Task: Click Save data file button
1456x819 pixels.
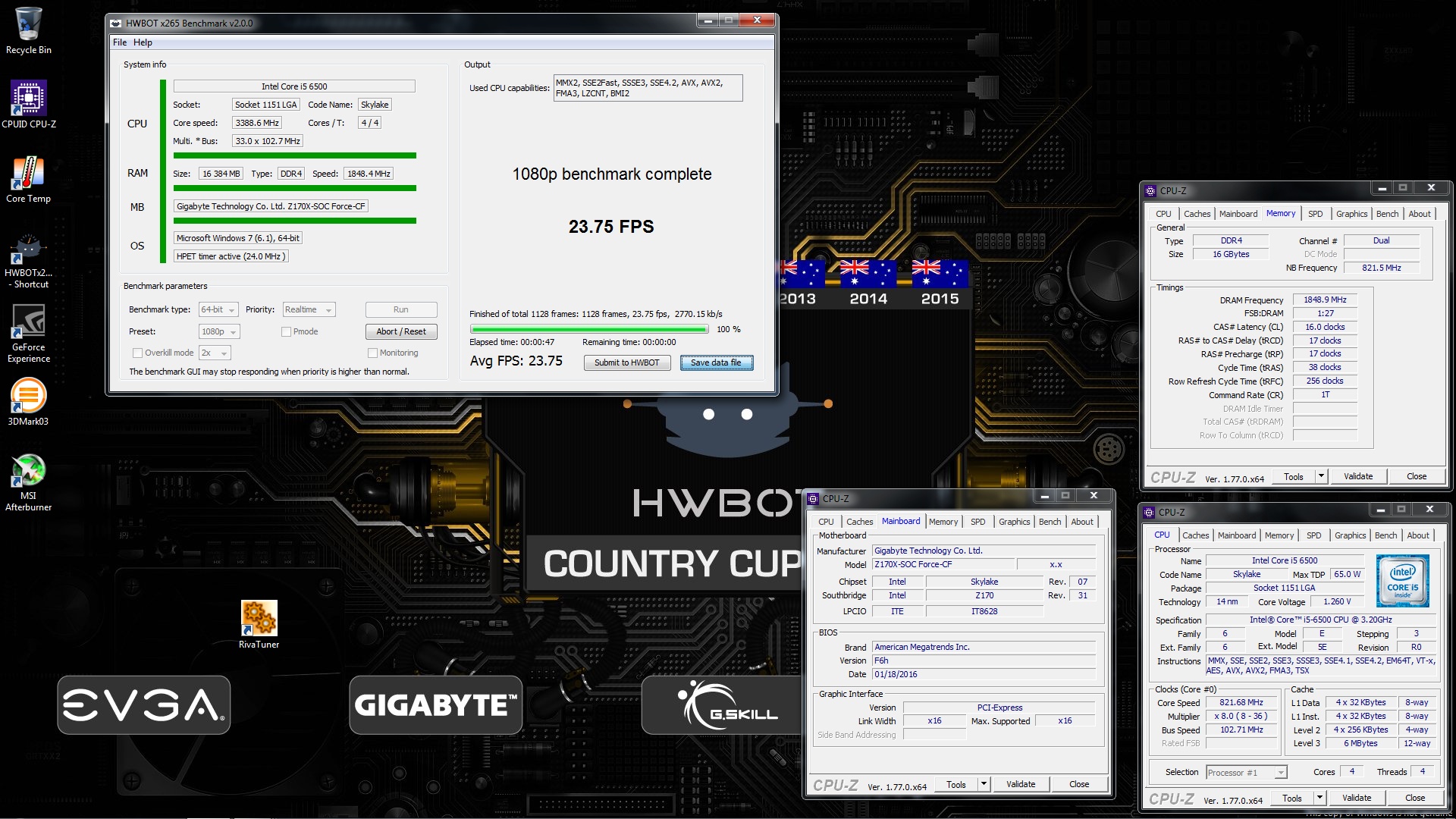Action: click(x=716, y=362)
